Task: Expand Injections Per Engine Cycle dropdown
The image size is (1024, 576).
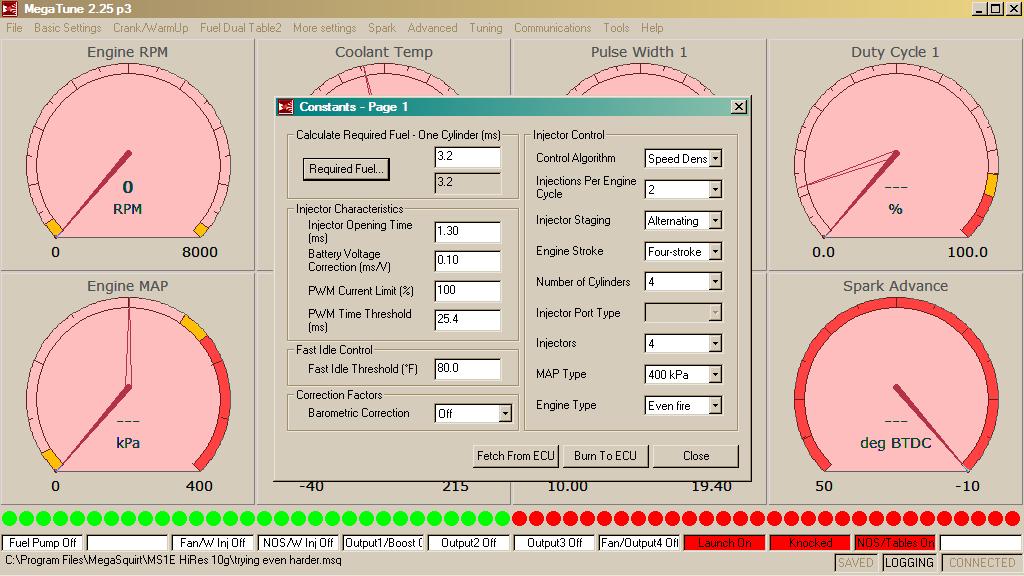Action: pos(715,189)
